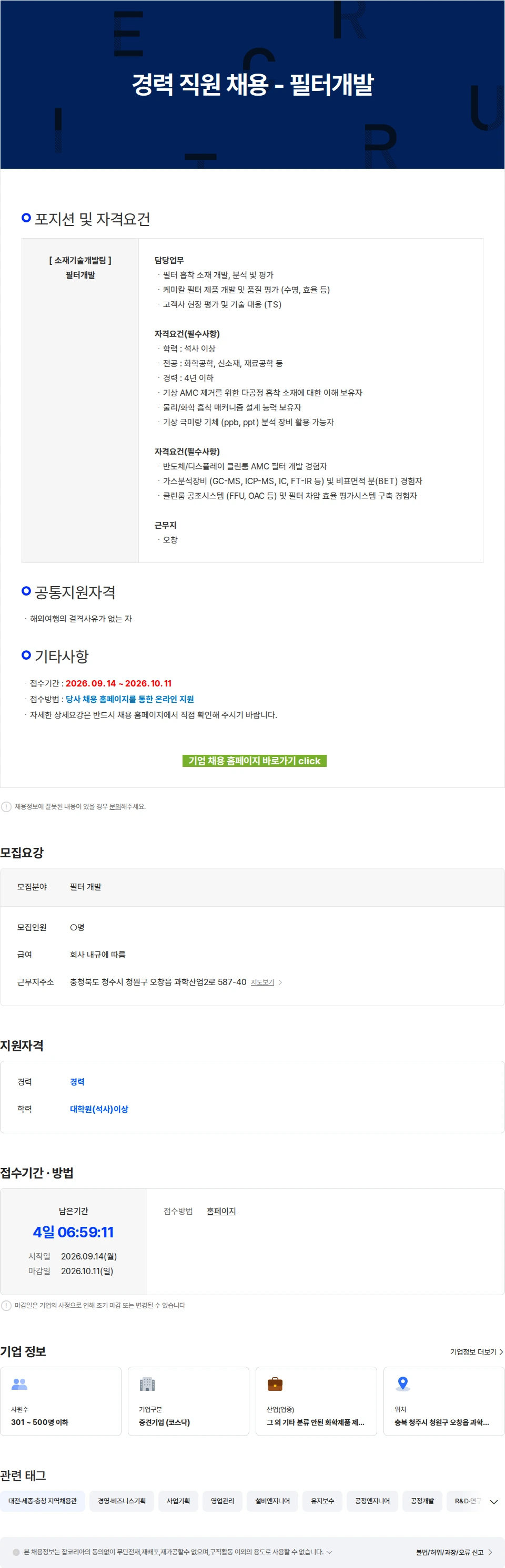Image resolution: width=505 pixels, height=1568 pixels.
Task: Click the chevron next to 지도보기
Action: click(x=280, y=982)
